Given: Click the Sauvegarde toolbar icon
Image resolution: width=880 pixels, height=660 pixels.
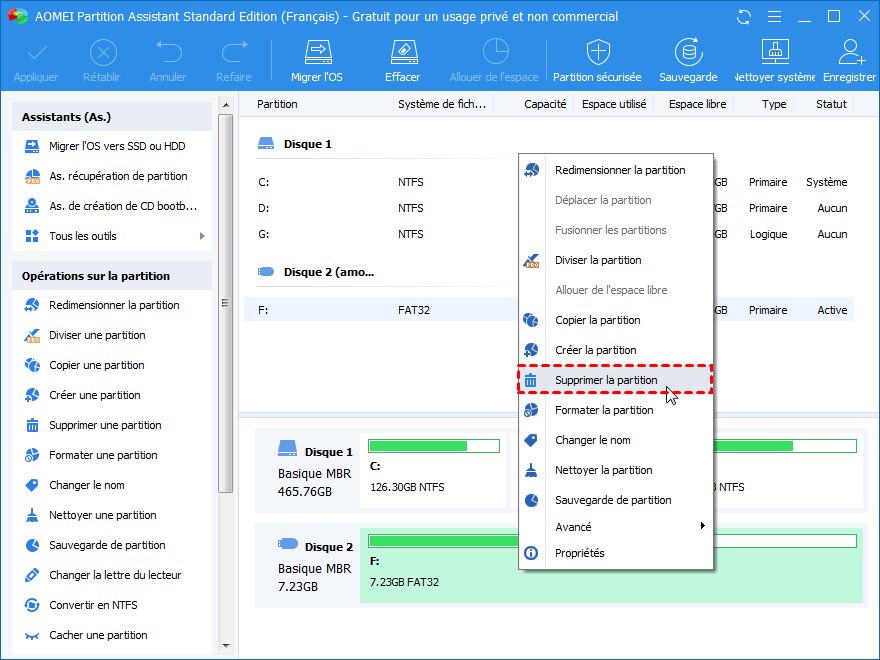Looking at the screenshot, I should (687, 60).
